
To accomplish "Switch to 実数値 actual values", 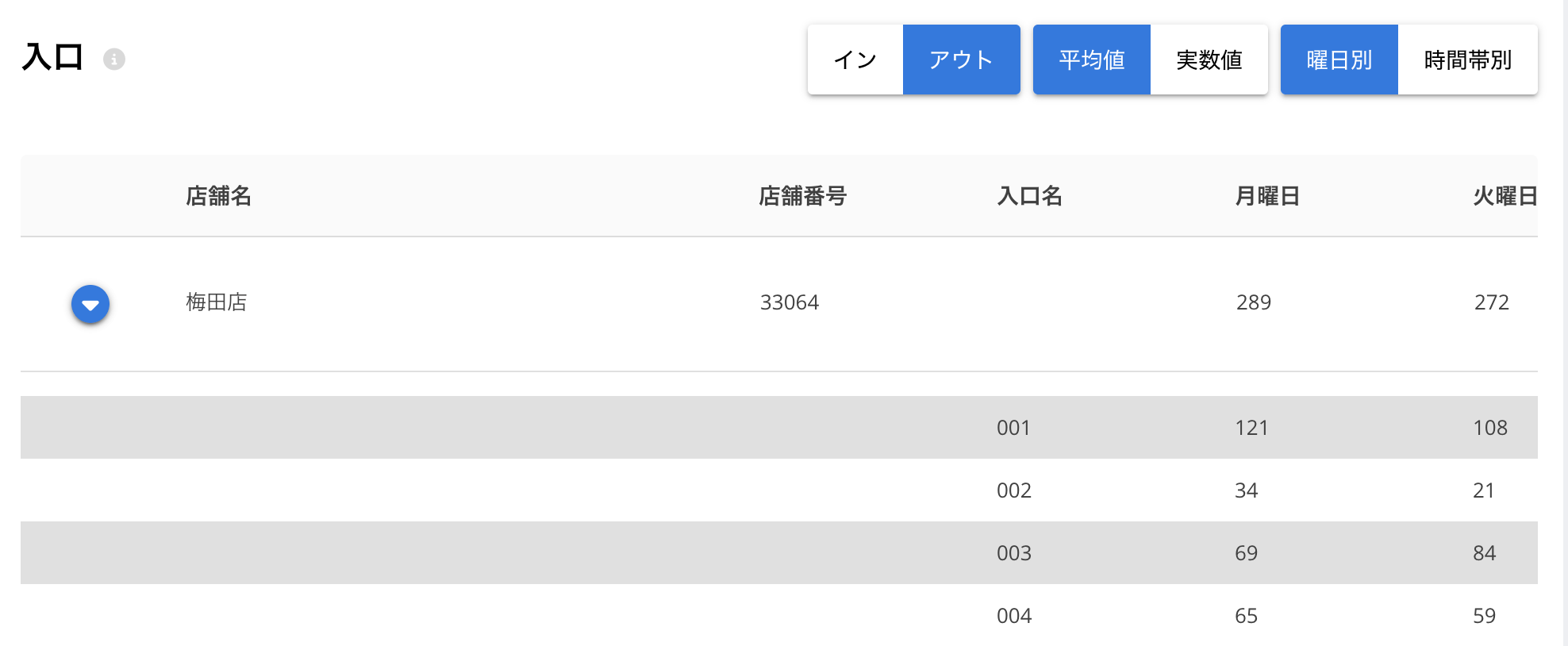I will coord(1209,60).
